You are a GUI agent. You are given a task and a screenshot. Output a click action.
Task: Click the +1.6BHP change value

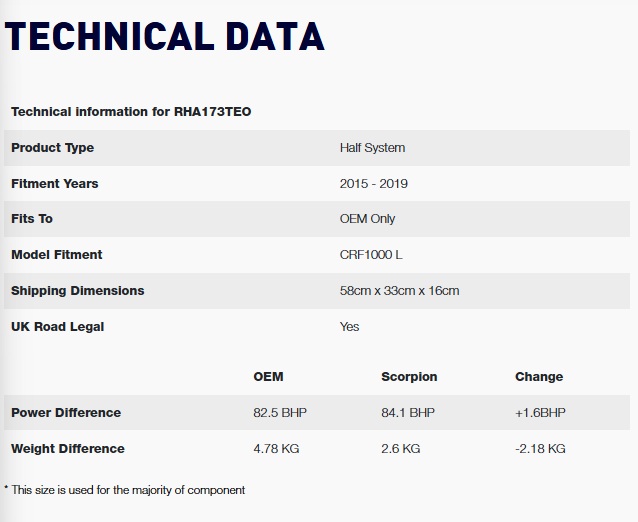[540, 413]
